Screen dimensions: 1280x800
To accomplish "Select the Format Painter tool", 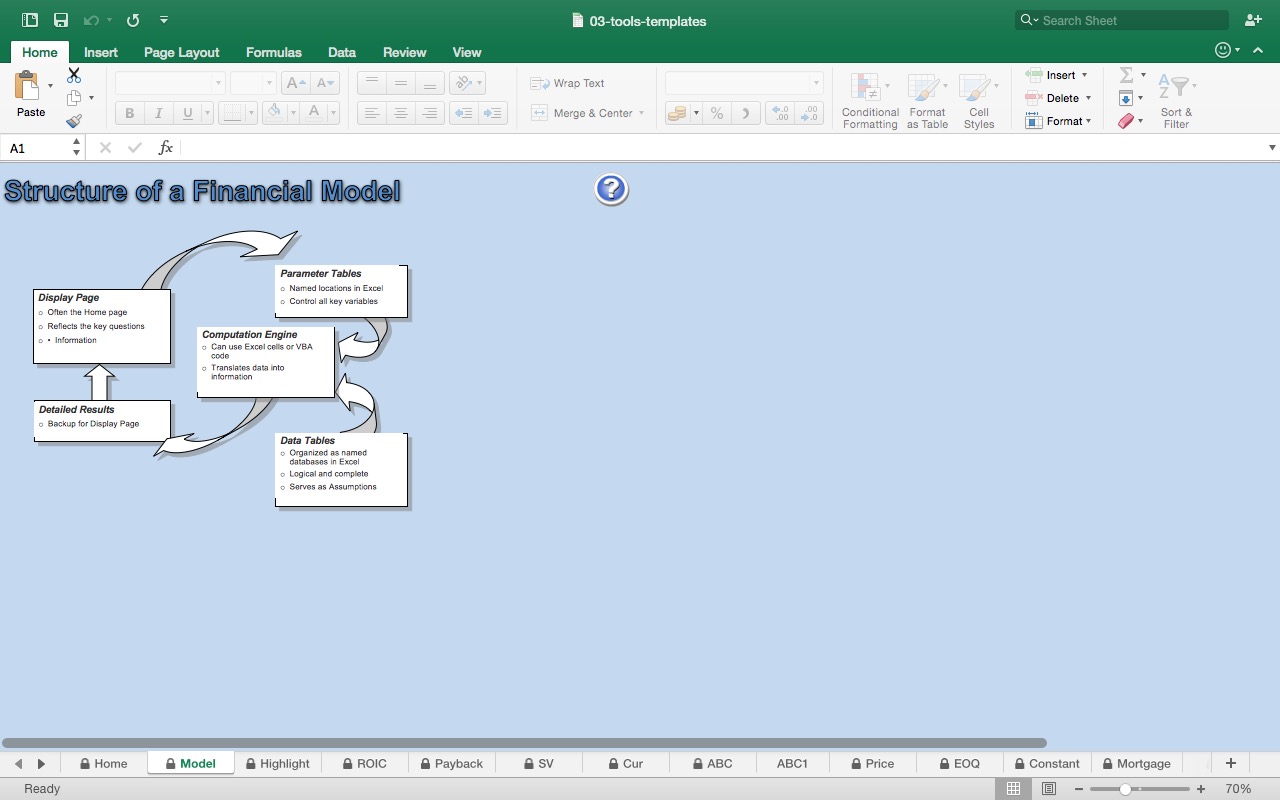I will (x=73, y=120).
